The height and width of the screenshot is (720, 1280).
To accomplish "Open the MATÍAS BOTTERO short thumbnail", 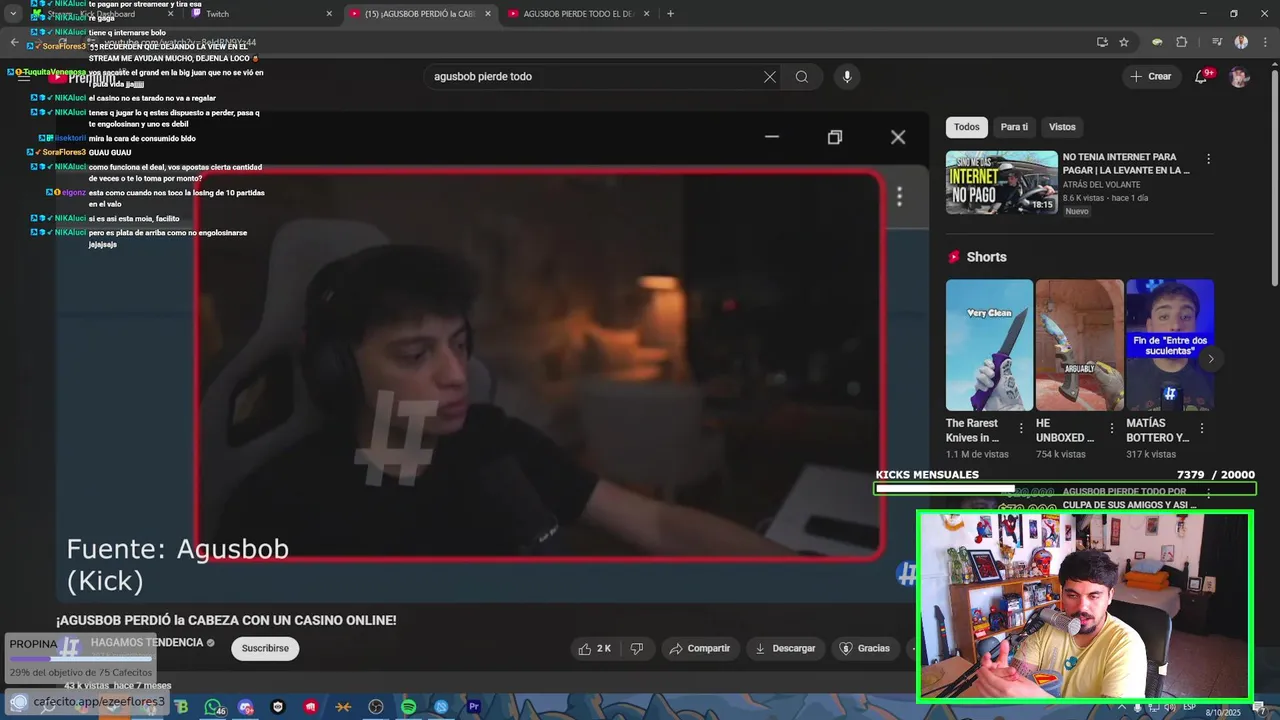I will point(1169,345).
